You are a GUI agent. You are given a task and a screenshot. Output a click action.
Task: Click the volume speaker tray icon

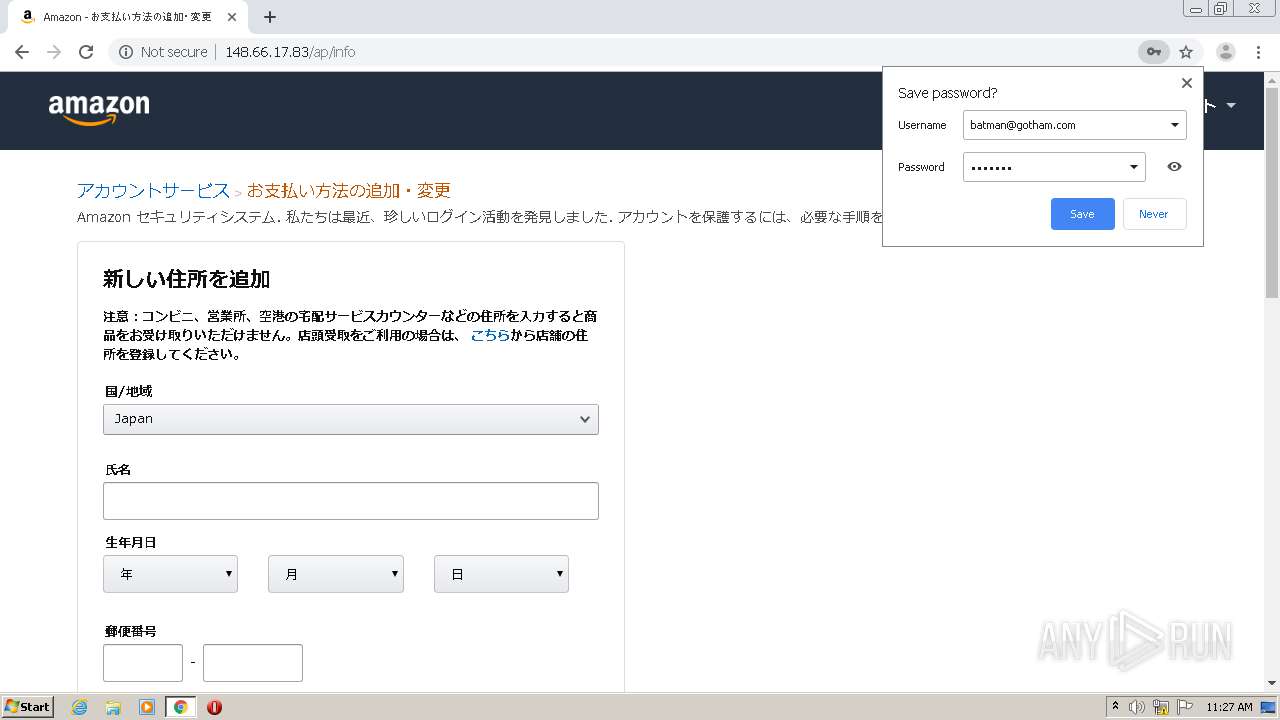[x=1137, y=707]
